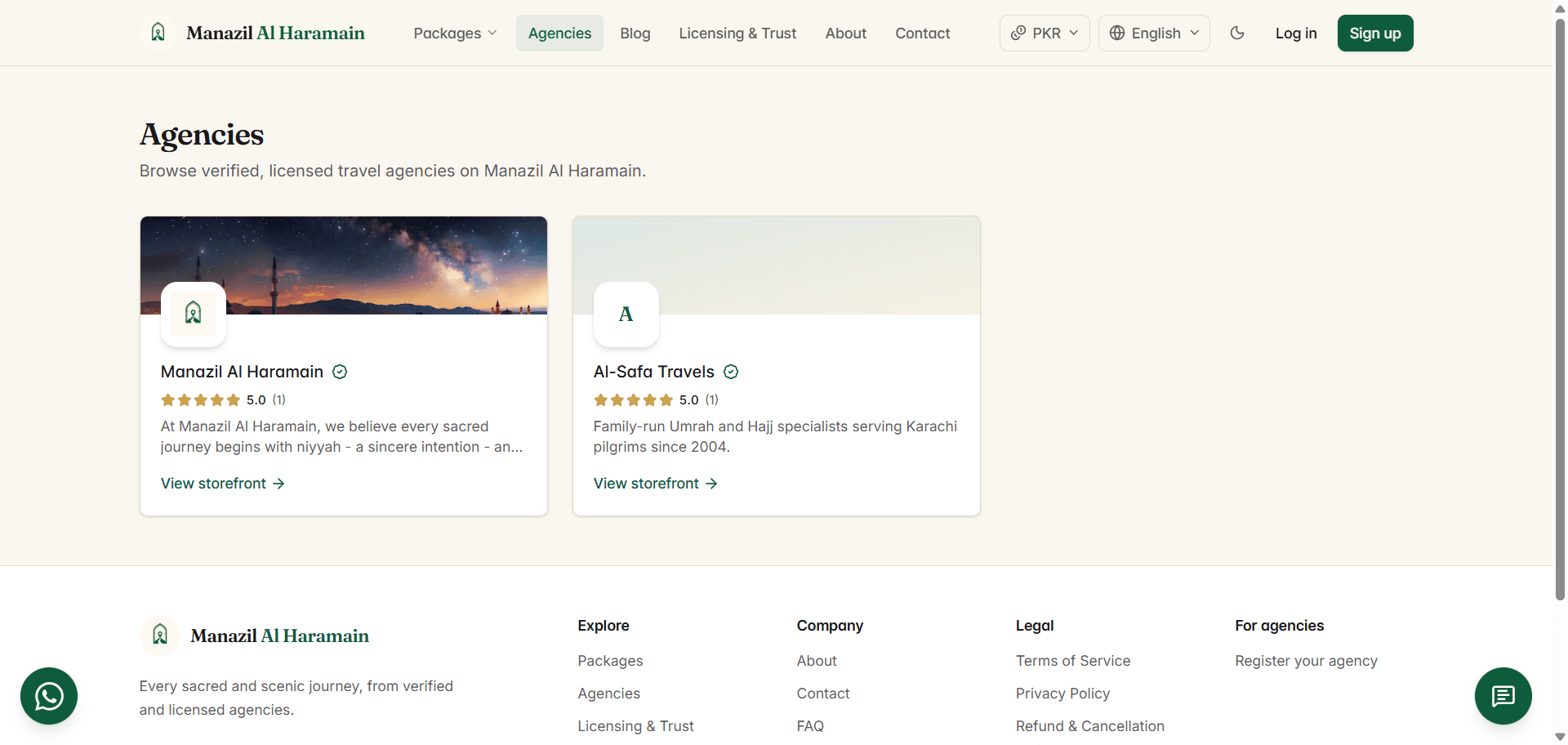This screenshot has width=1568, height=745.
Task: Toggle dark mode with the moon icon
Action: click(x=1237, y=33)
